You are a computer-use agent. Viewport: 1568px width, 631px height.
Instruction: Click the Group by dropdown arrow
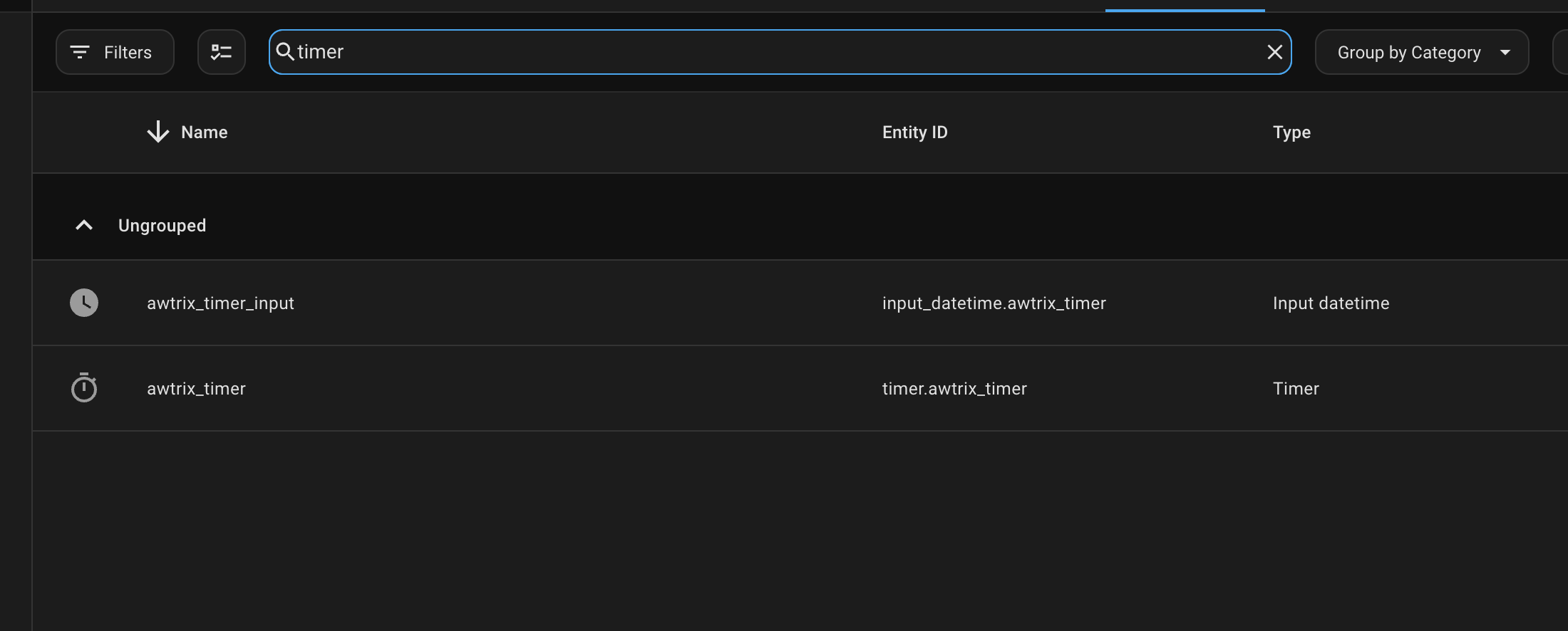pyautogui.click(x=1505, y=53)
